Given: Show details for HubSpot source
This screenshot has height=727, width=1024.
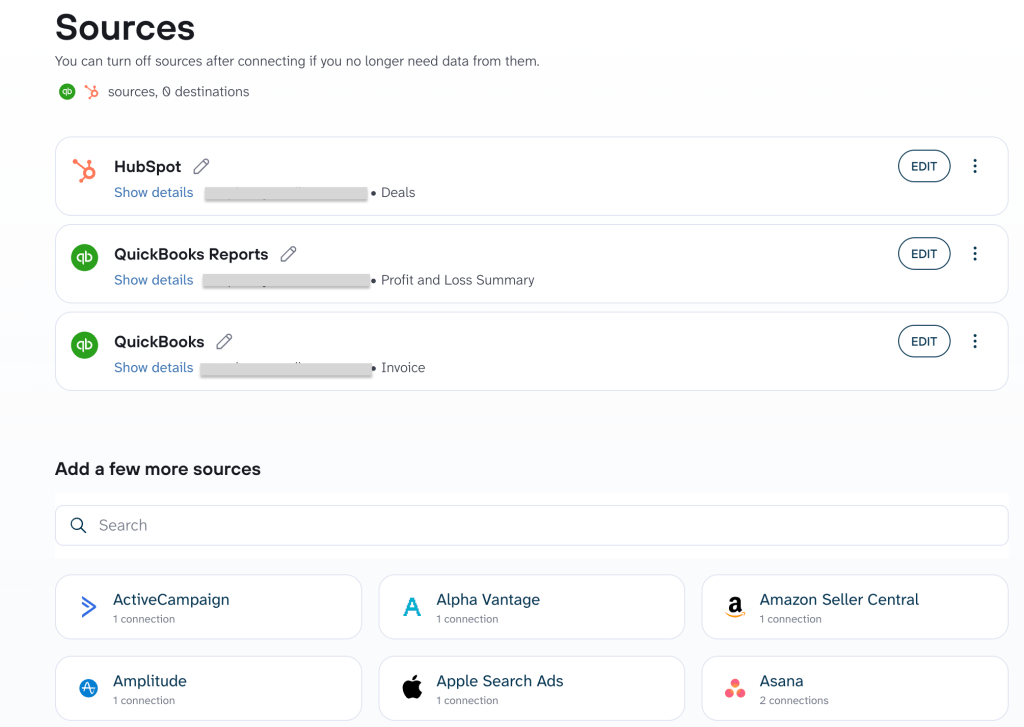Looking at the screenshot, I should tap(153, 193).
